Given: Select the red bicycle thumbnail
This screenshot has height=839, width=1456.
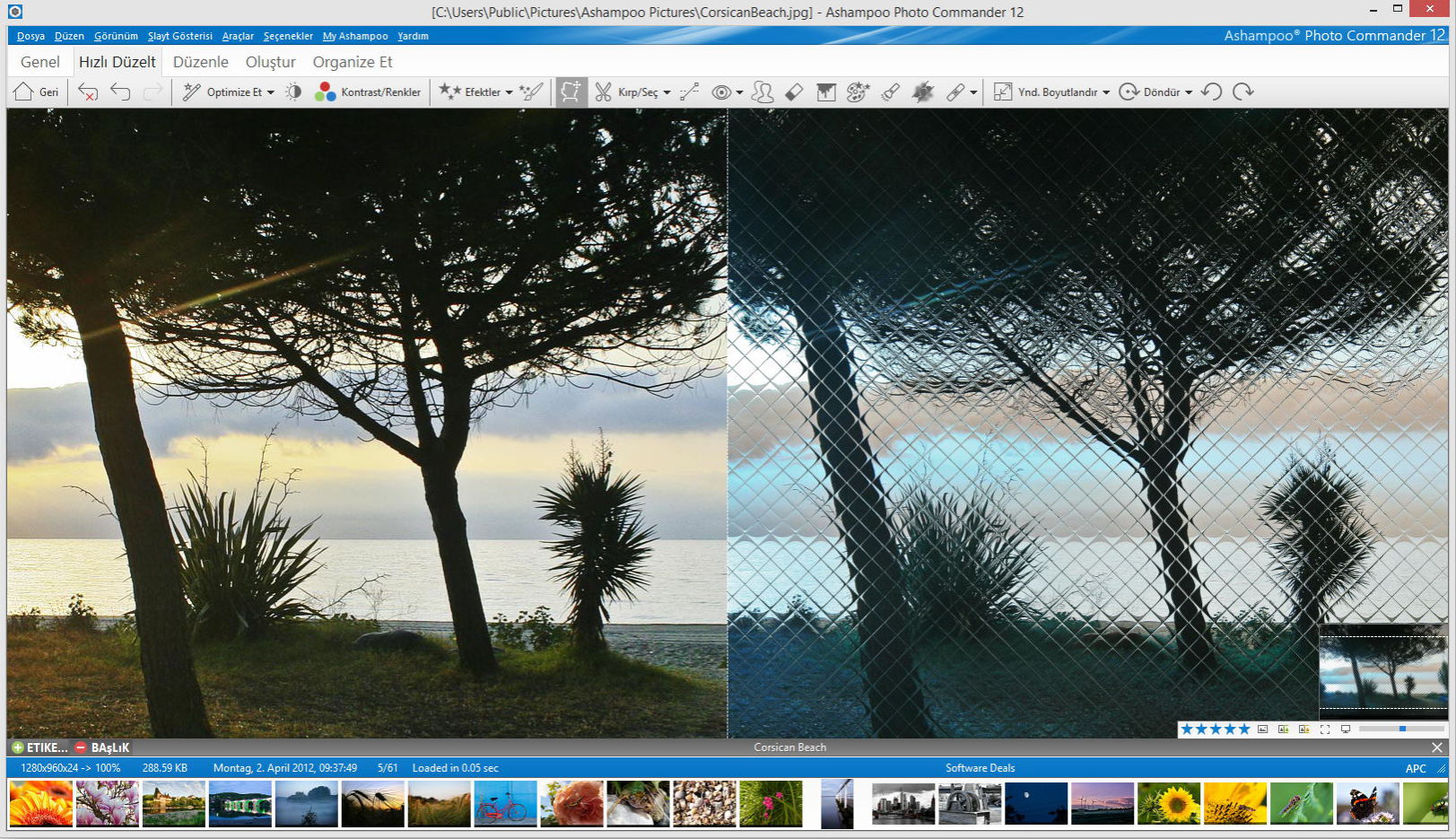Looking at the screenshot, I should coord(505,803).
